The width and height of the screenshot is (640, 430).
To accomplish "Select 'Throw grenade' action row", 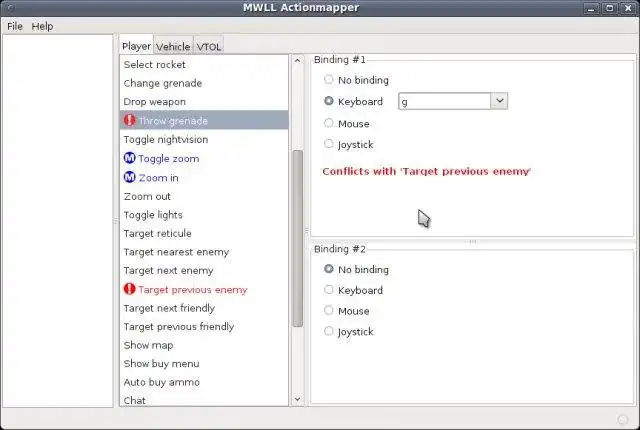I will (204, 120).
